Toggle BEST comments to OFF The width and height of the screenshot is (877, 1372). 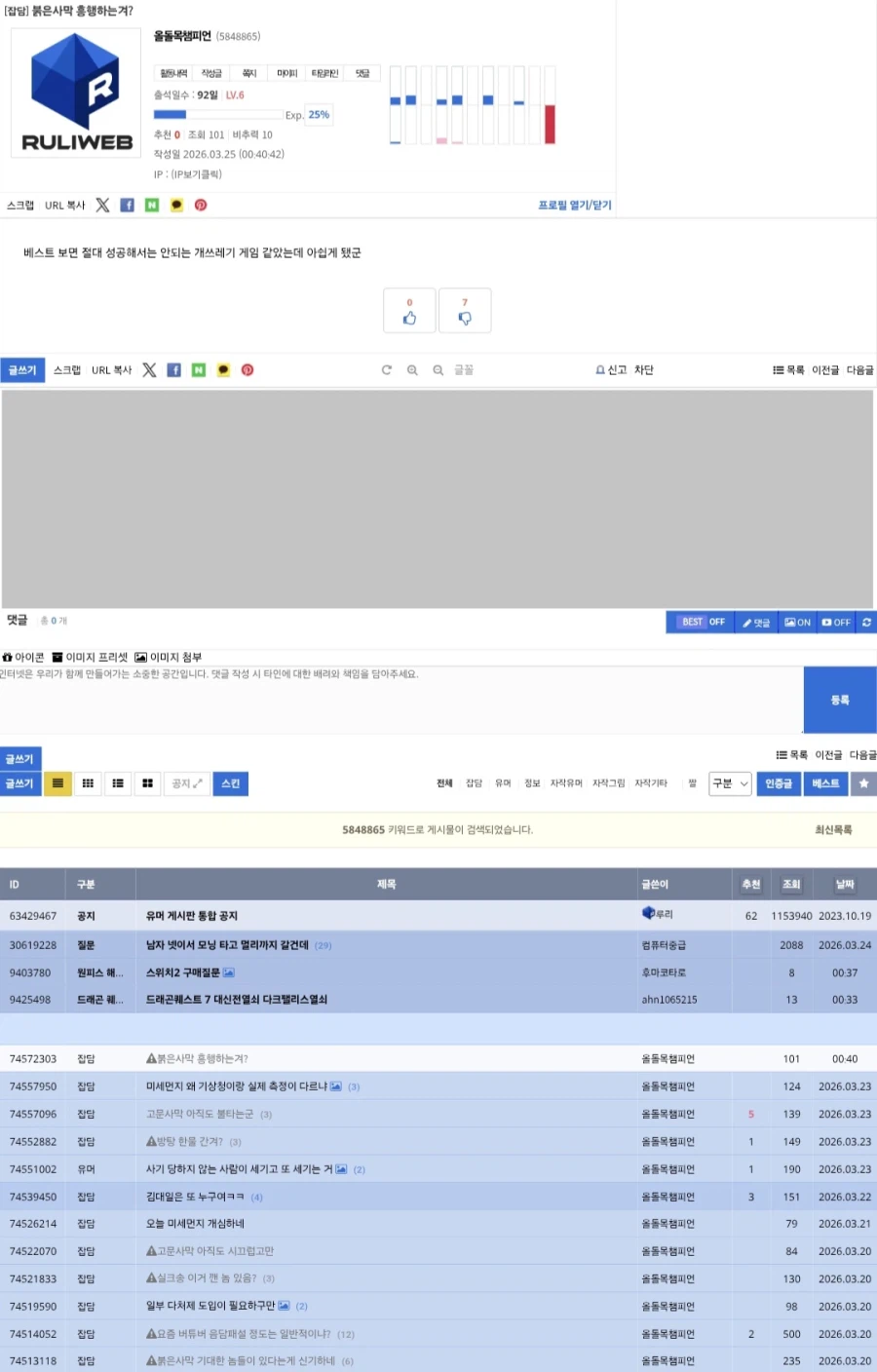click(699, 622)
